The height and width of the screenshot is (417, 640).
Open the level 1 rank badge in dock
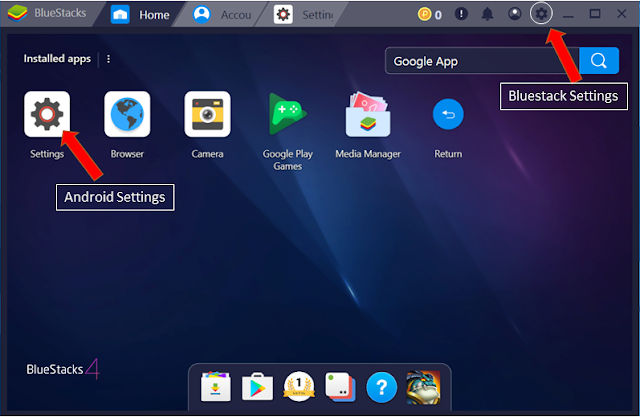(299, 386)
